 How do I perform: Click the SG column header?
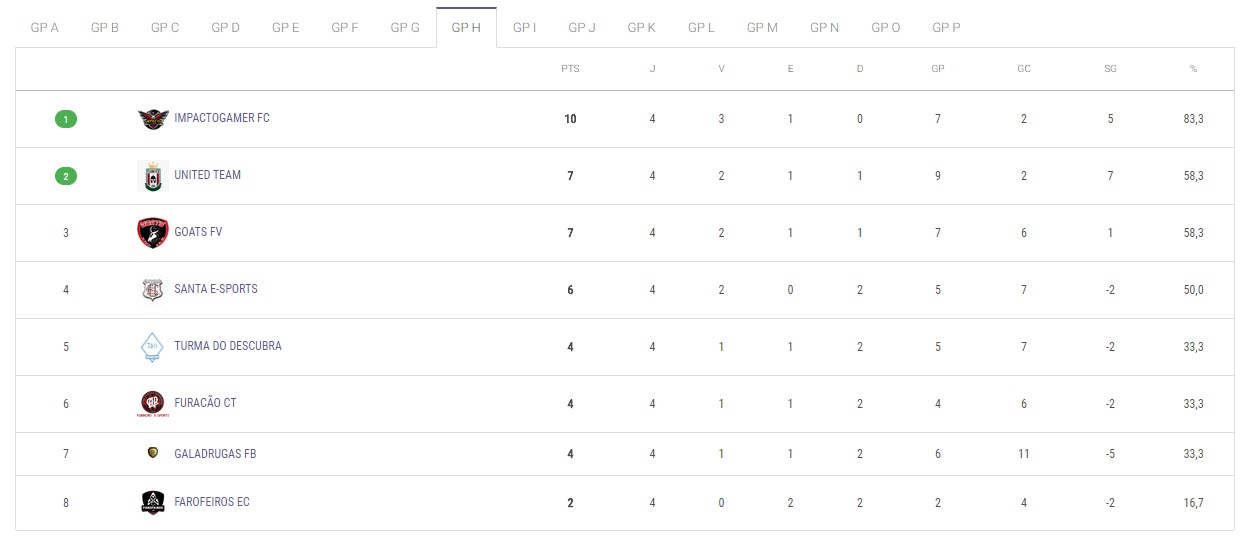tap(1110, 69)
